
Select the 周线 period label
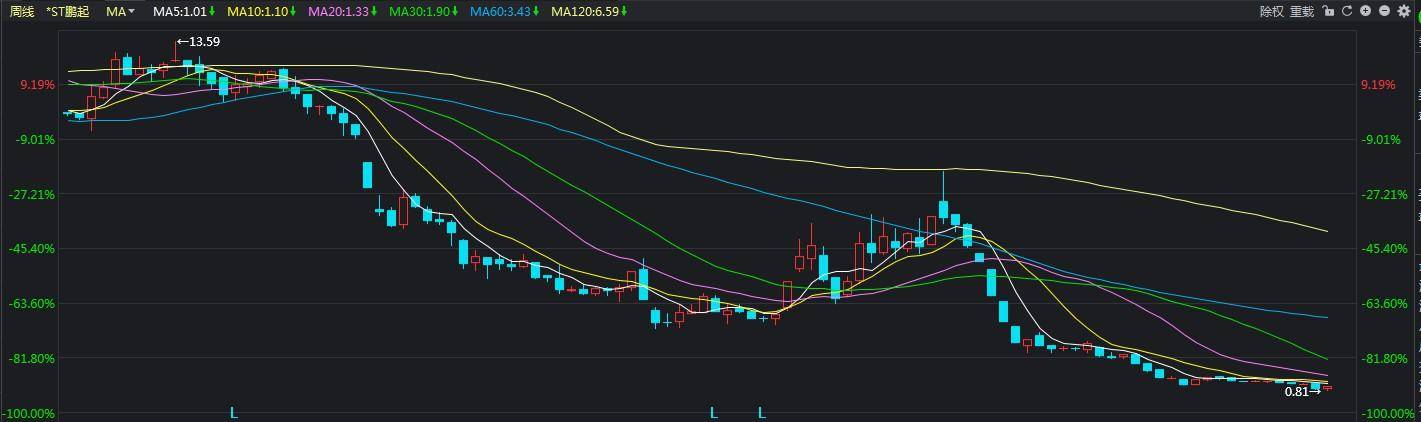point(21,12)
